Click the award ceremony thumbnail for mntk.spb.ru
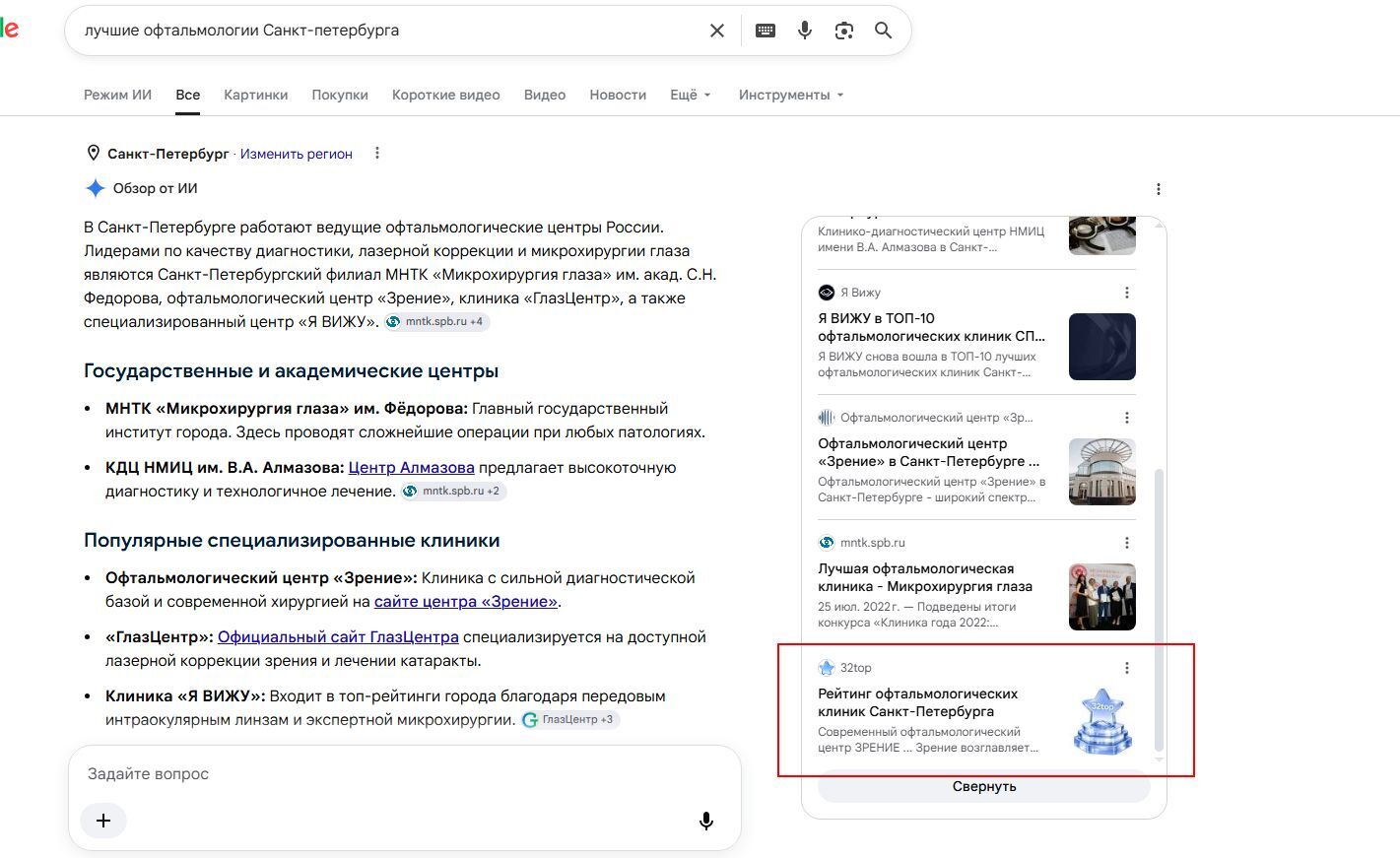The height and width of the screenshot is (858, 1400). [x=1102, y=597]
